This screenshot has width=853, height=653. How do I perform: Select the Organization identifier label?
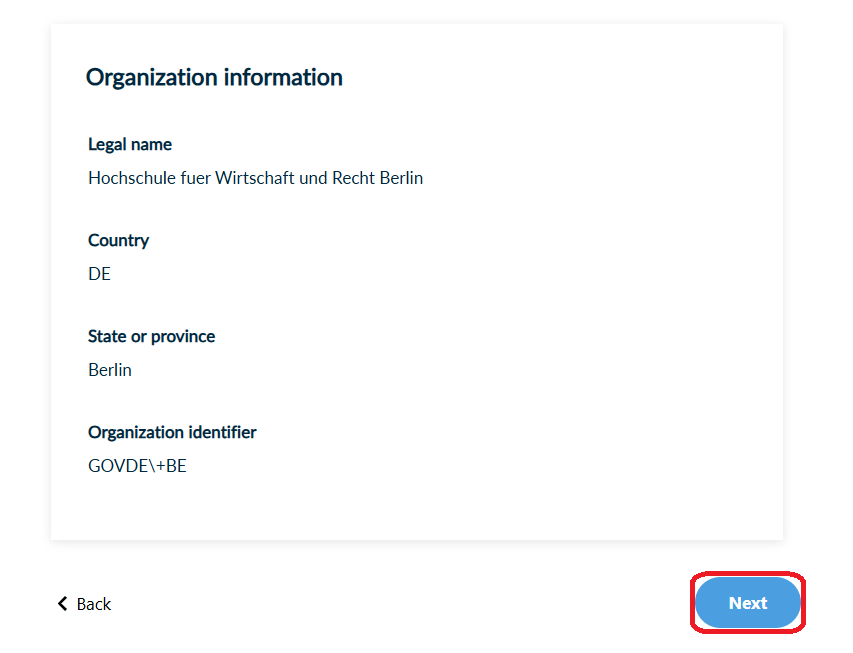(172, 433)
